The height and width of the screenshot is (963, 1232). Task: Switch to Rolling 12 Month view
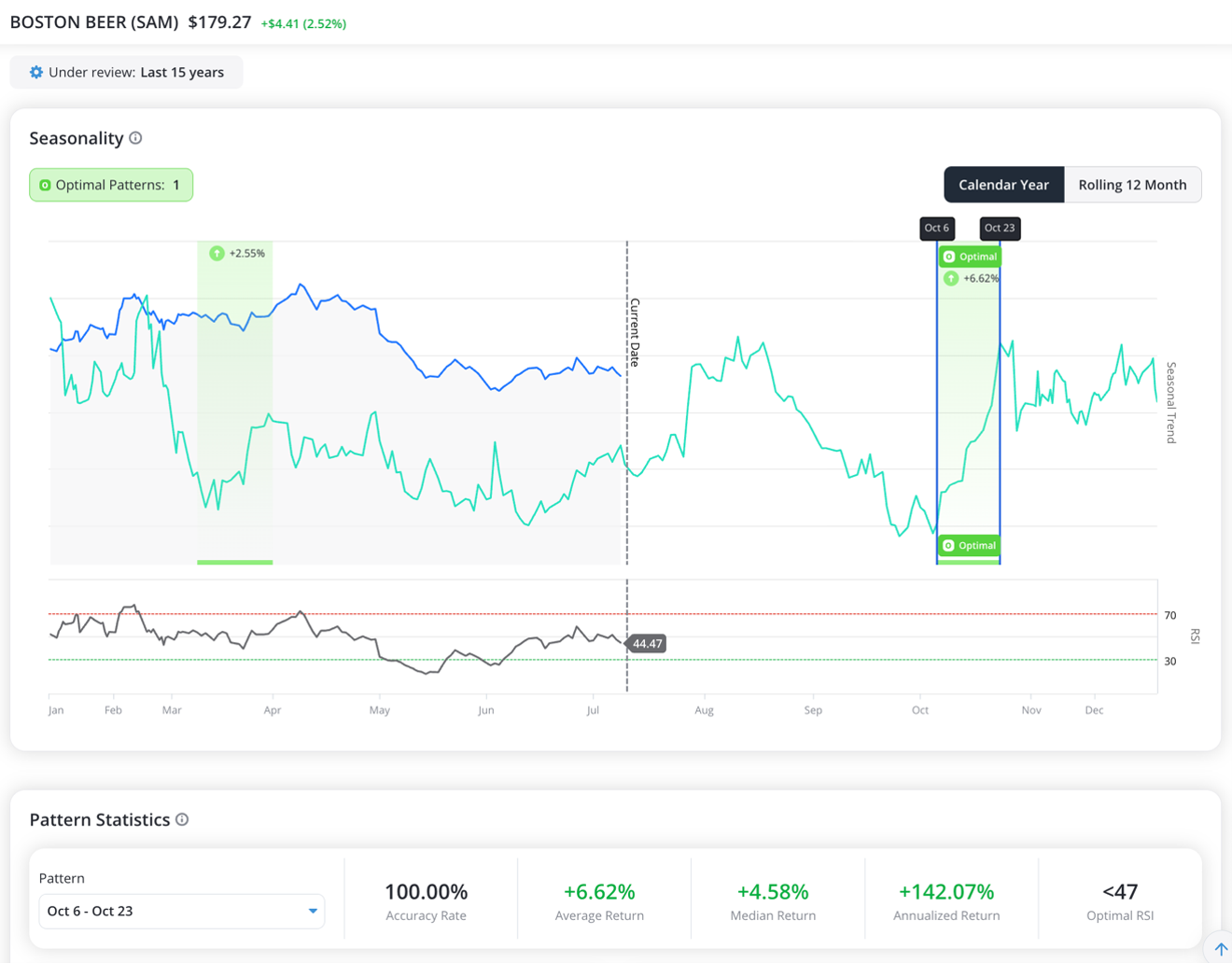pos(1132,185)
